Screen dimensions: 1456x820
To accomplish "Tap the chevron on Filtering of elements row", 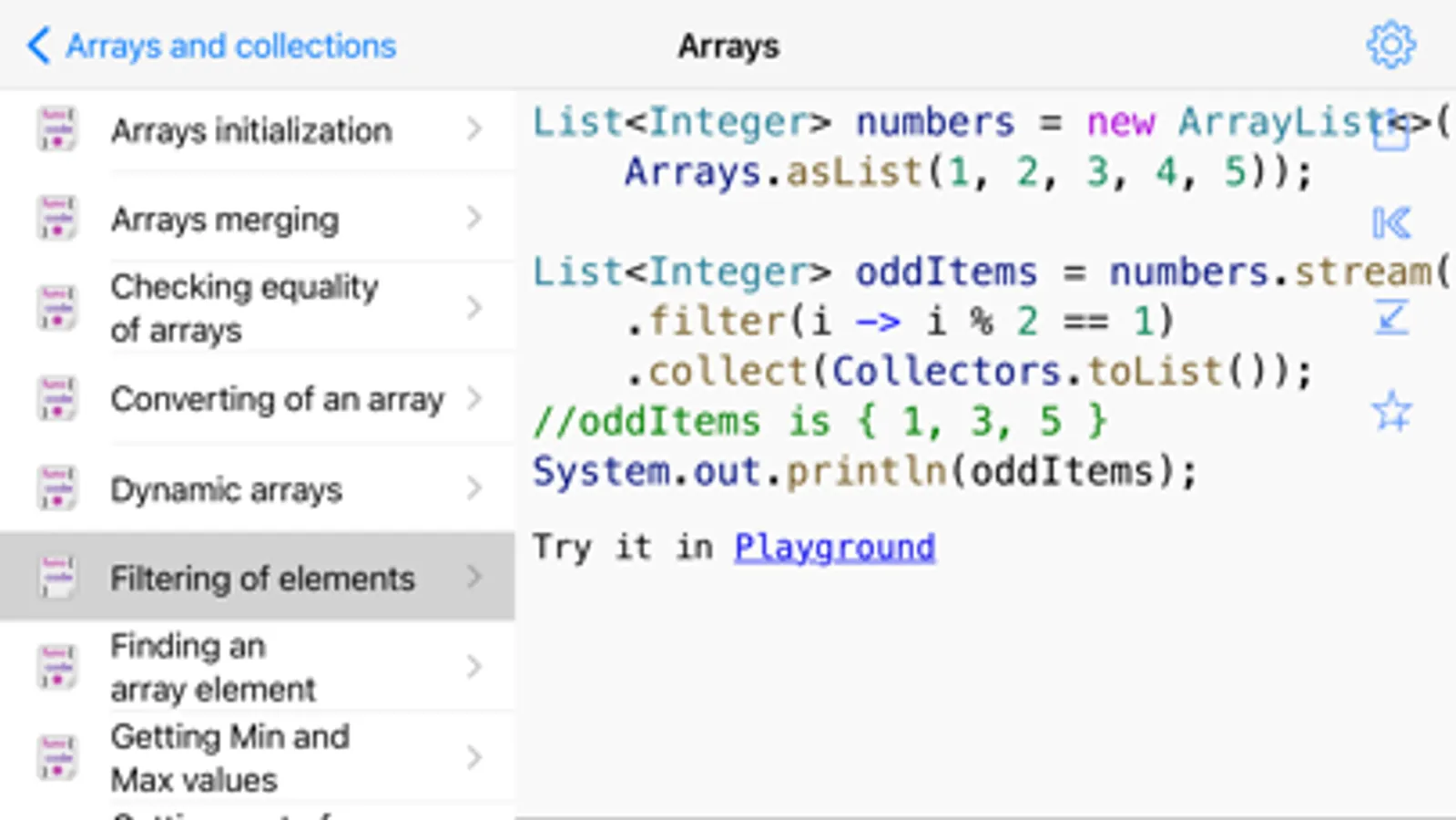I will click(474, 577).
